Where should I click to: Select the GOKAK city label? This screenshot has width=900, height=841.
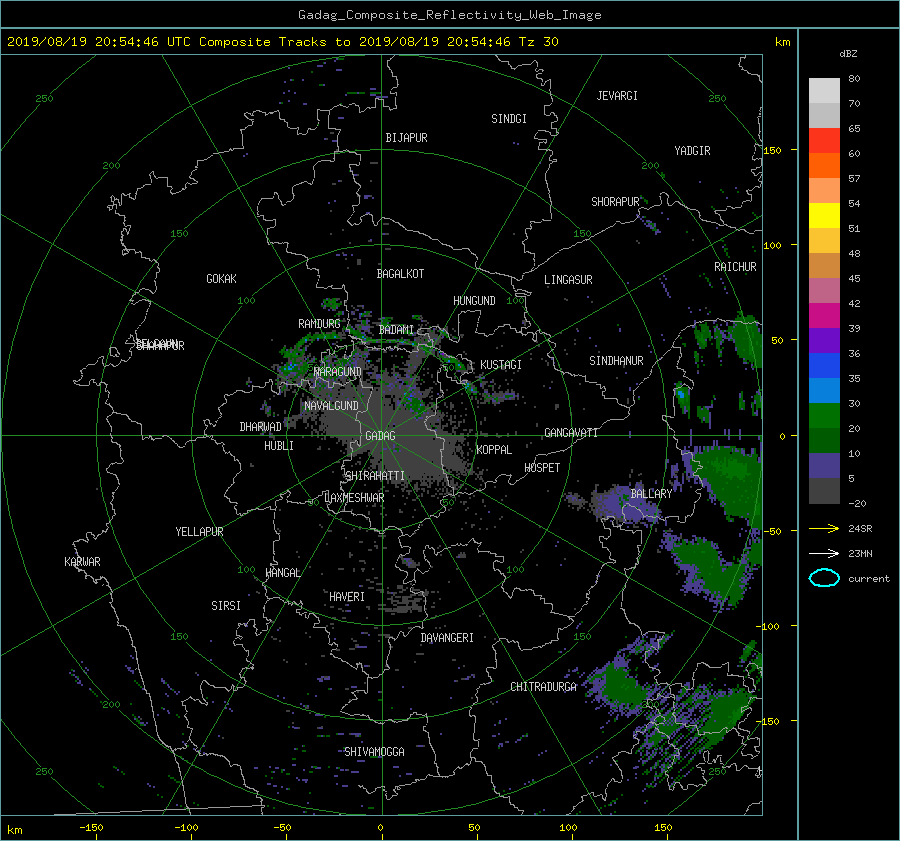221,279
